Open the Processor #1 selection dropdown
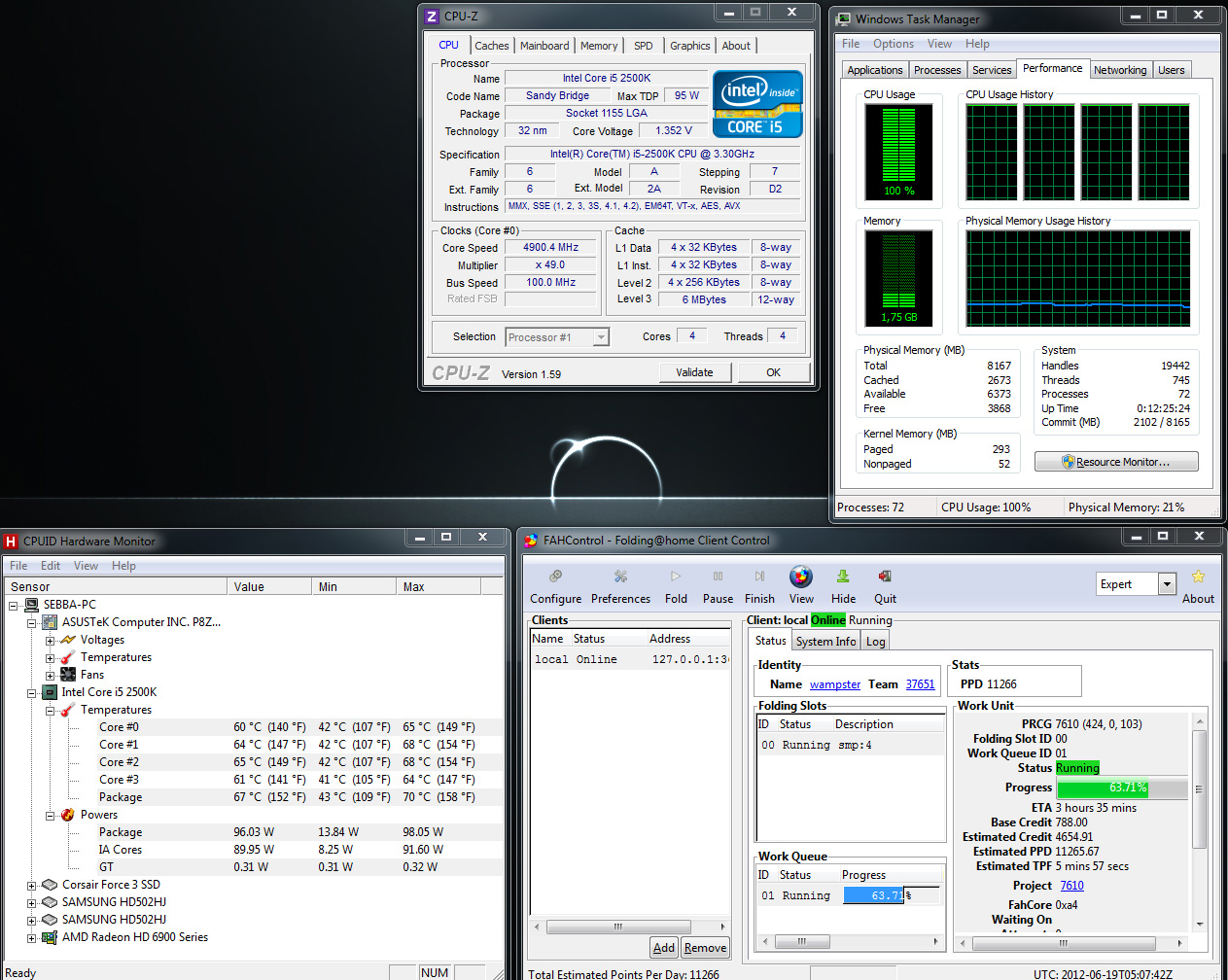1228x980 pixels. tap(601, 337)
